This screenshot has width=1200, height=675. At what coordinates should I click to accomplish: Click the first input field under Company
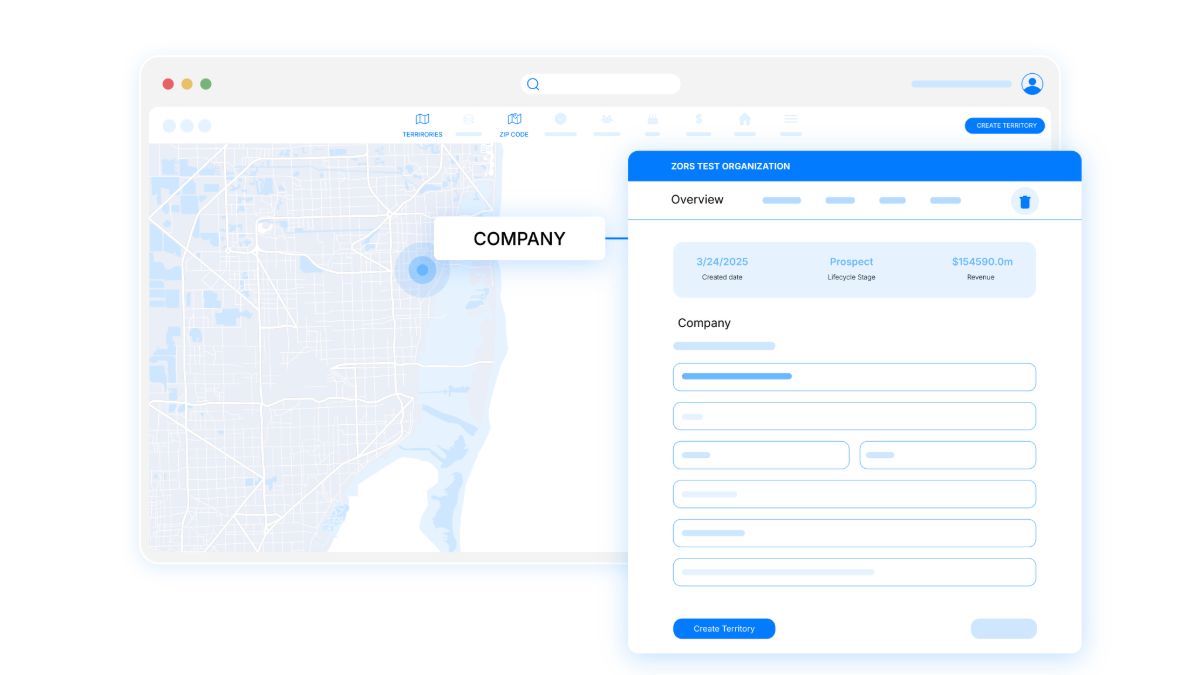(854, 377)
